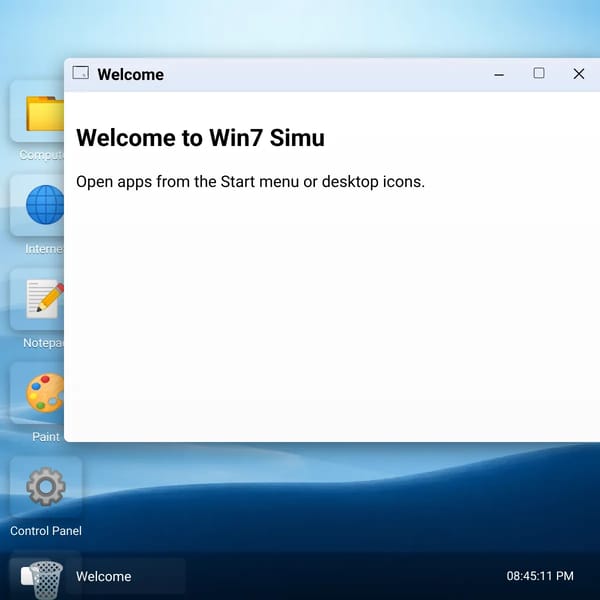
Task: Open the Notepad desktop icon
Action: pyautogui.click(x=37, y=300)
